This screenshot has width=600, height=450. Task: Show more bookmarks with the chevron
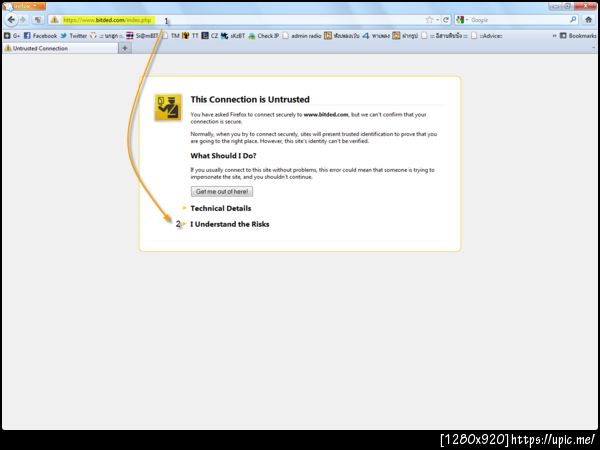(554, 36)
